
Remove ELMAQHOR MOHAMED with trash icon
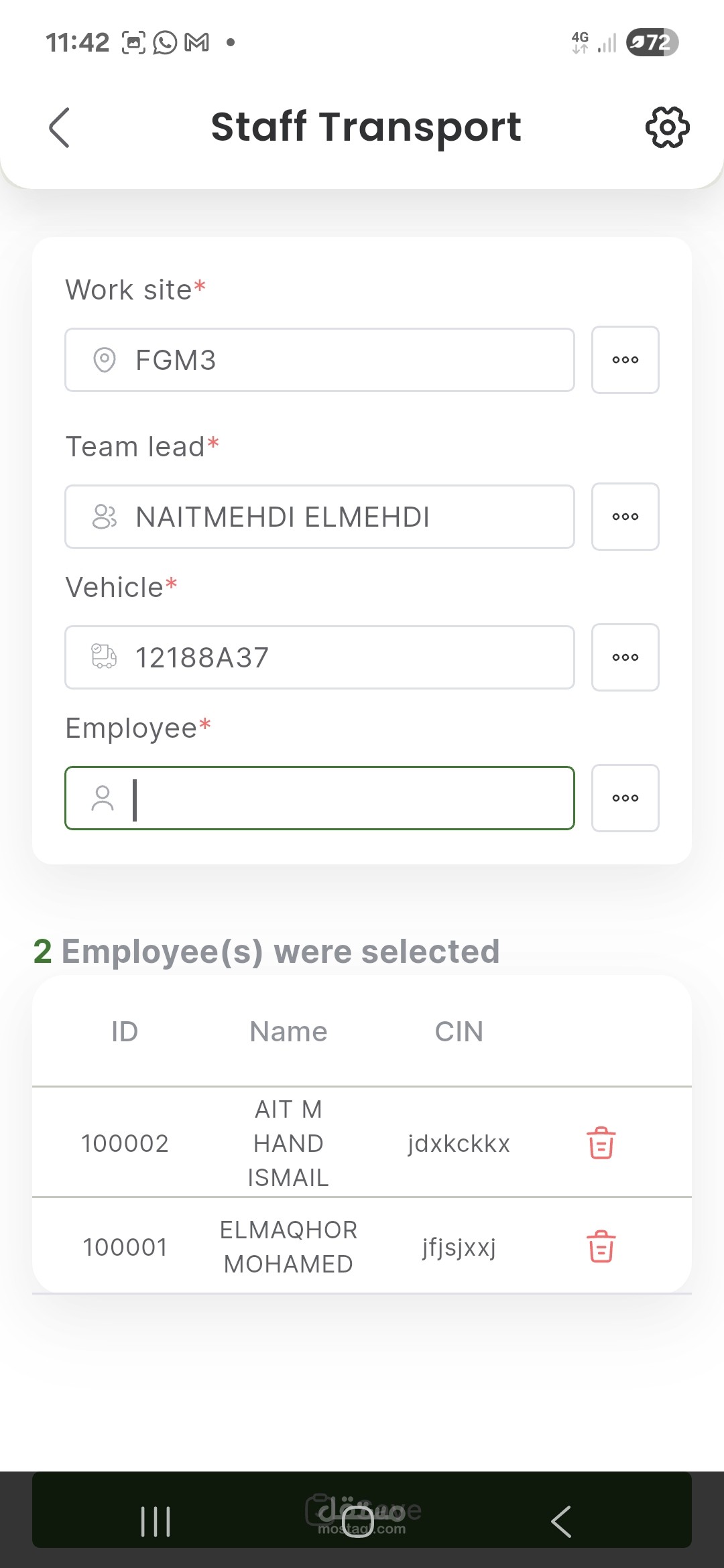point(601,1246)
